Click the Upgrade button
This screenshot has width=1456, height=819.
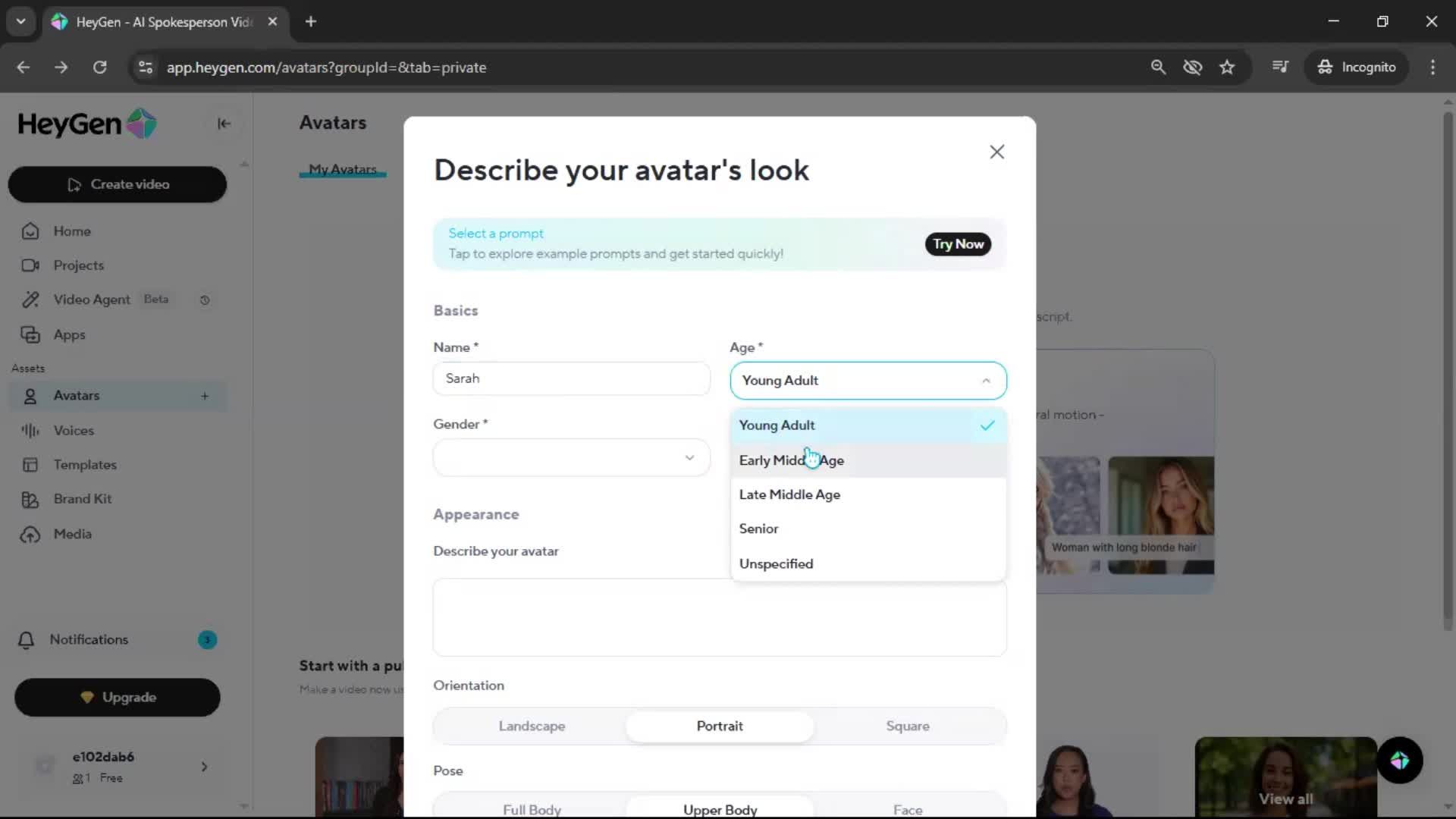tap(118, 697)
